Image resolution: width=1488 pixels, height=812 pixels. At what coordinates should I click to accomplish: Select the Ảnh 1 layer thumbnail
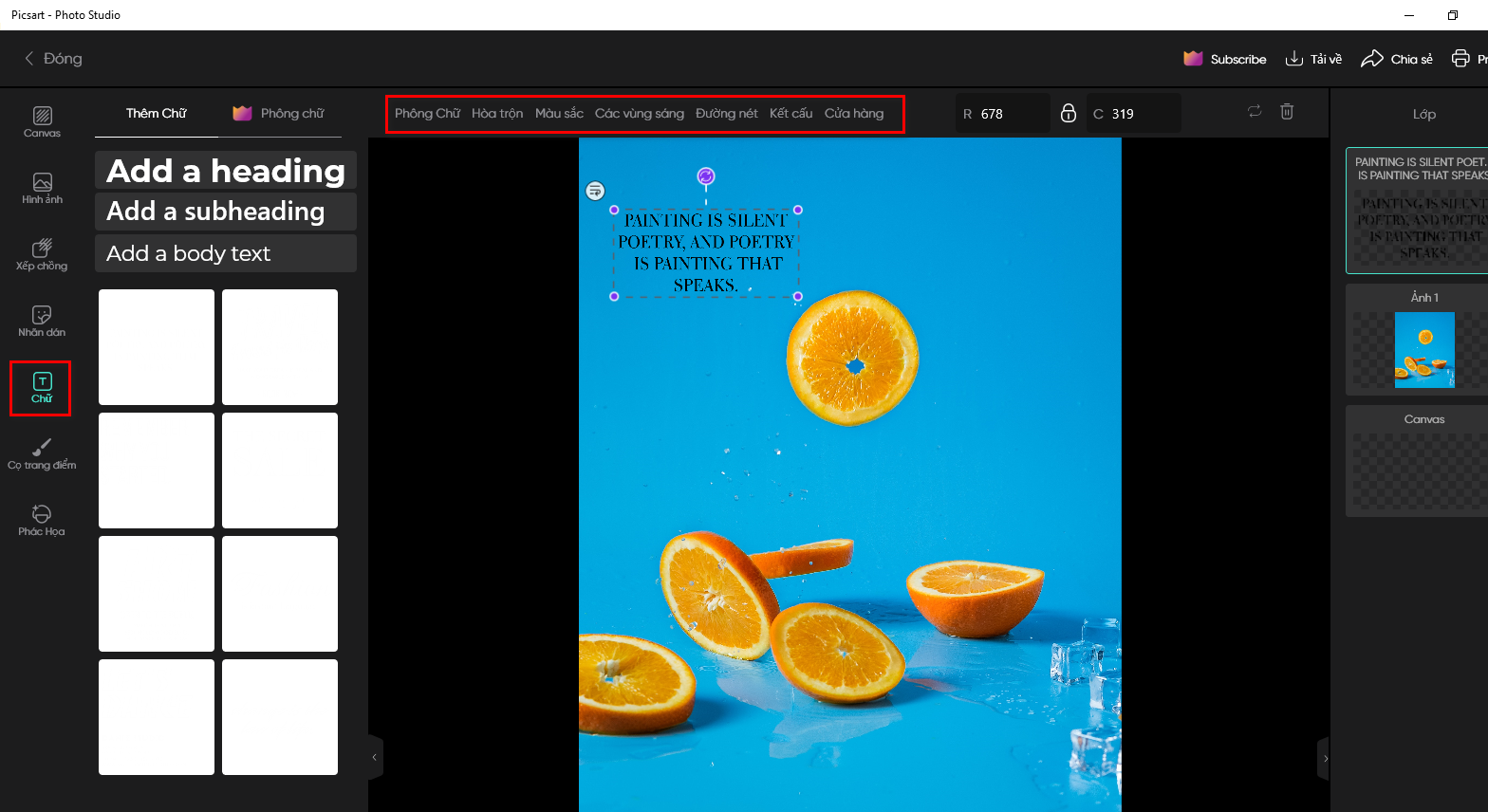pos(1417,340)
